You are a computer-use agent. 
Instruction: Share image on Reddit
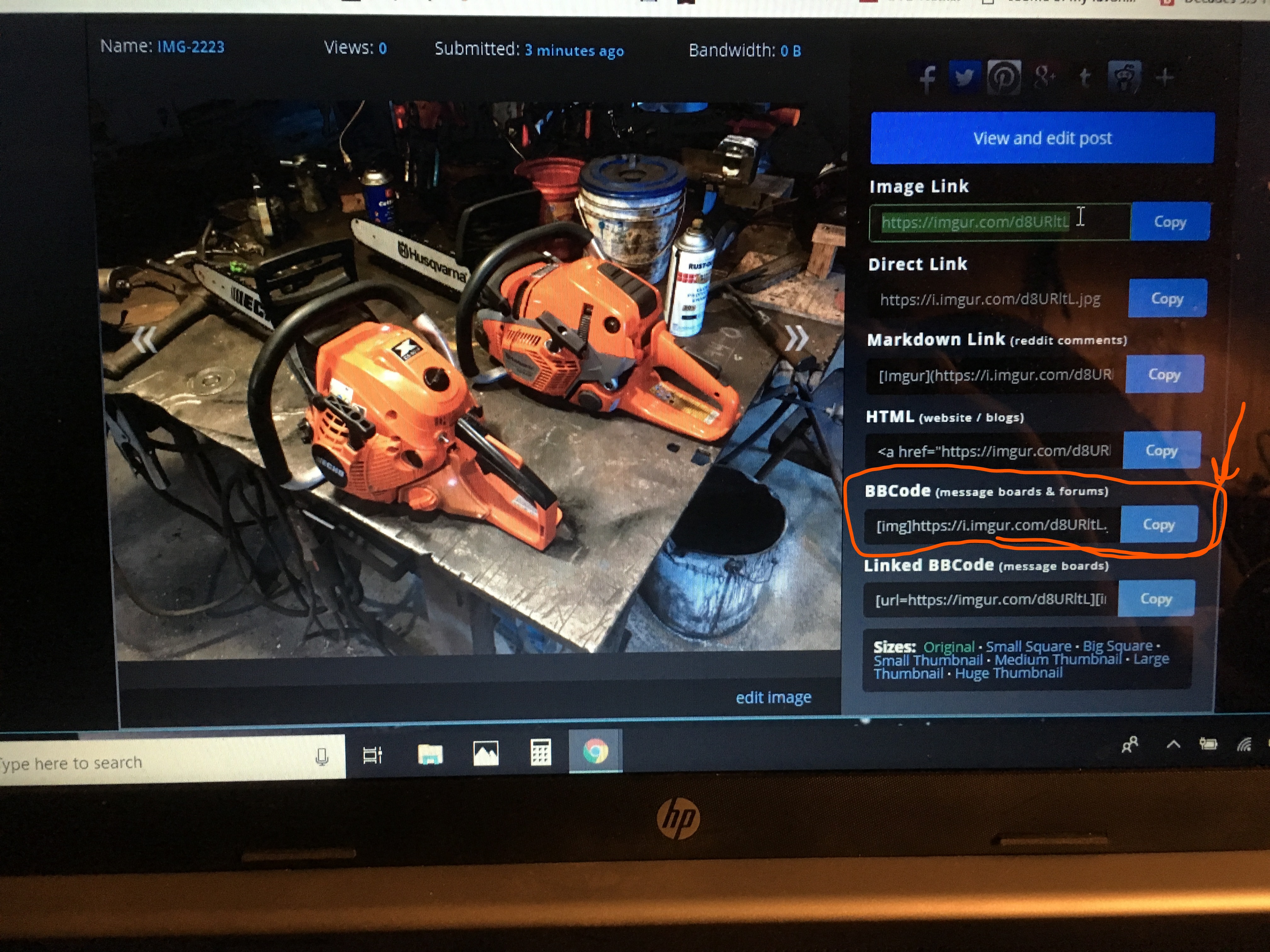[x=1124, y=76]
